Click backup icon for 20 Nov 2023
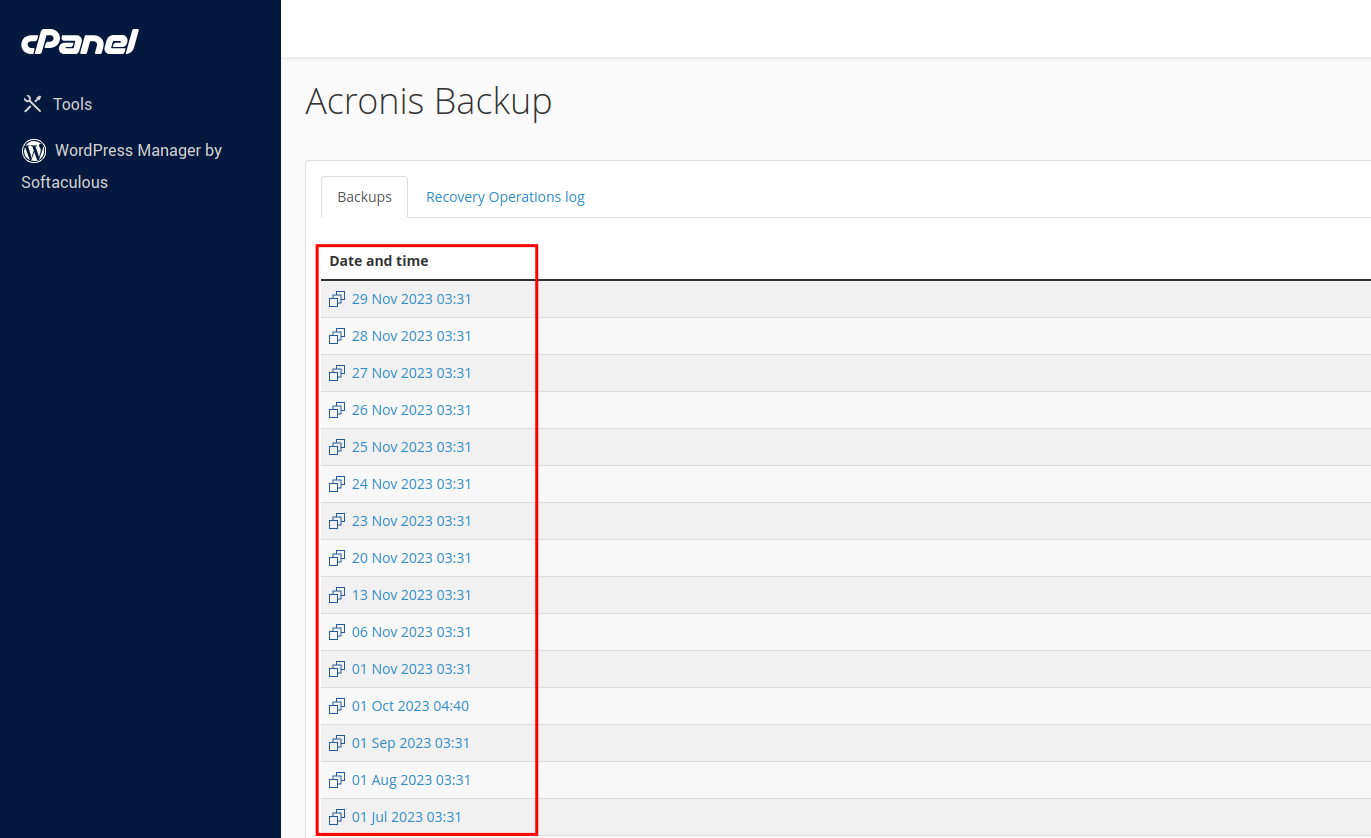The image size is (1371, 838). point(337,558)
